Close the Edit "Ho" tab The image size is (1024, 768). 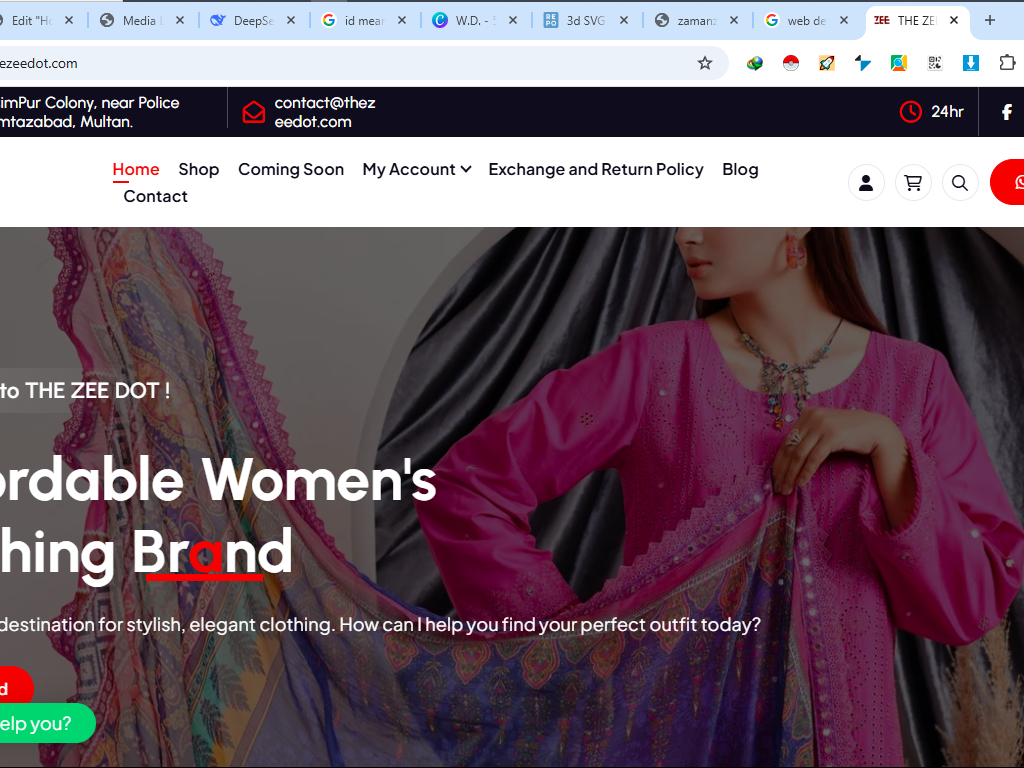[69, 20]
